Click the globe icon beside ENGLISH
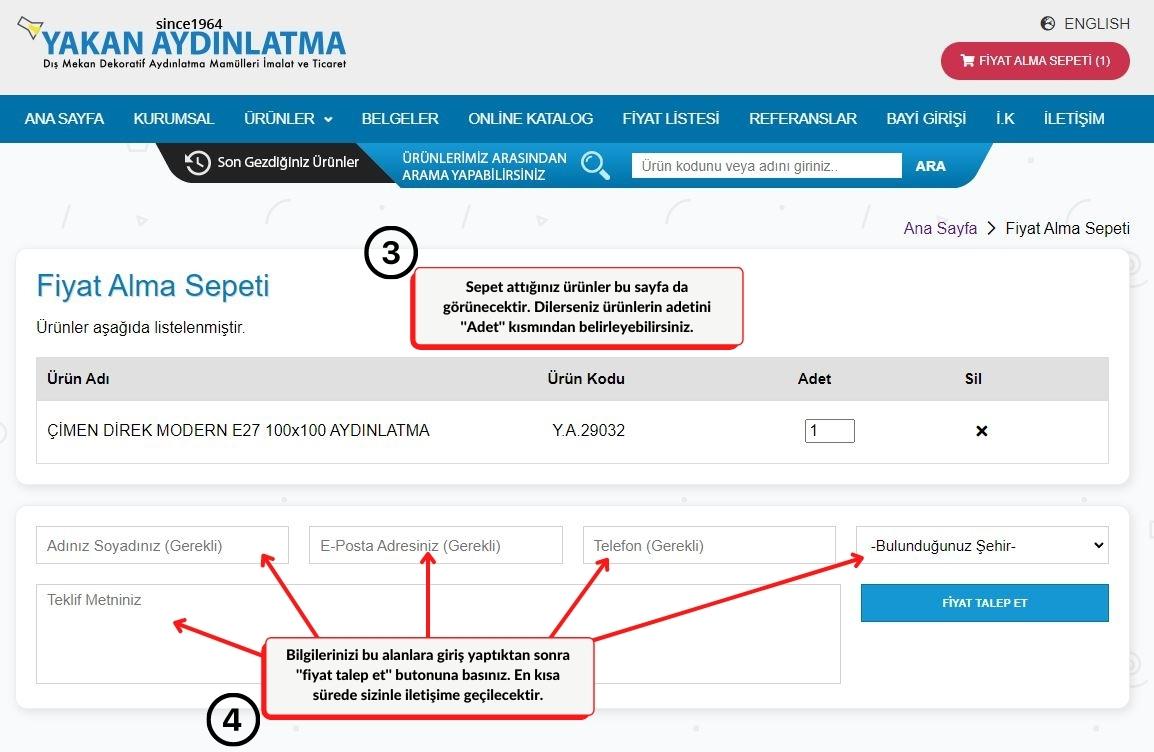The width and height of the screenshot is (1154, 752). click(x=1048, y=23)
